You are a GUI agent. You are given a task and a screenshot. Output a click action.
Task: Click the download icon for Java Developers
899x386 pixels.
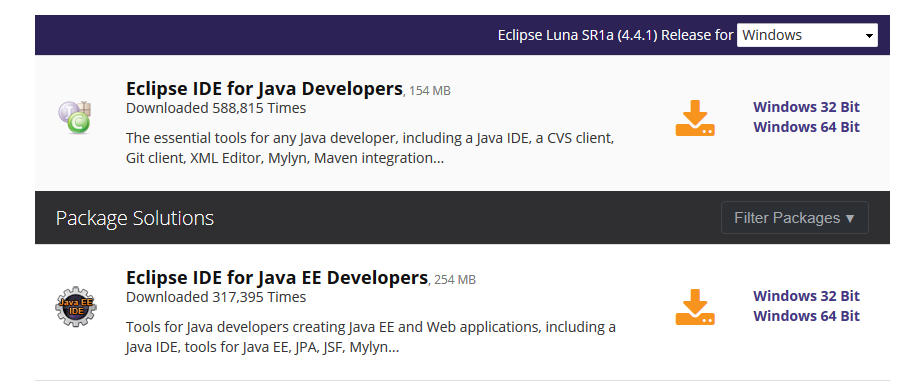(695, 118)
